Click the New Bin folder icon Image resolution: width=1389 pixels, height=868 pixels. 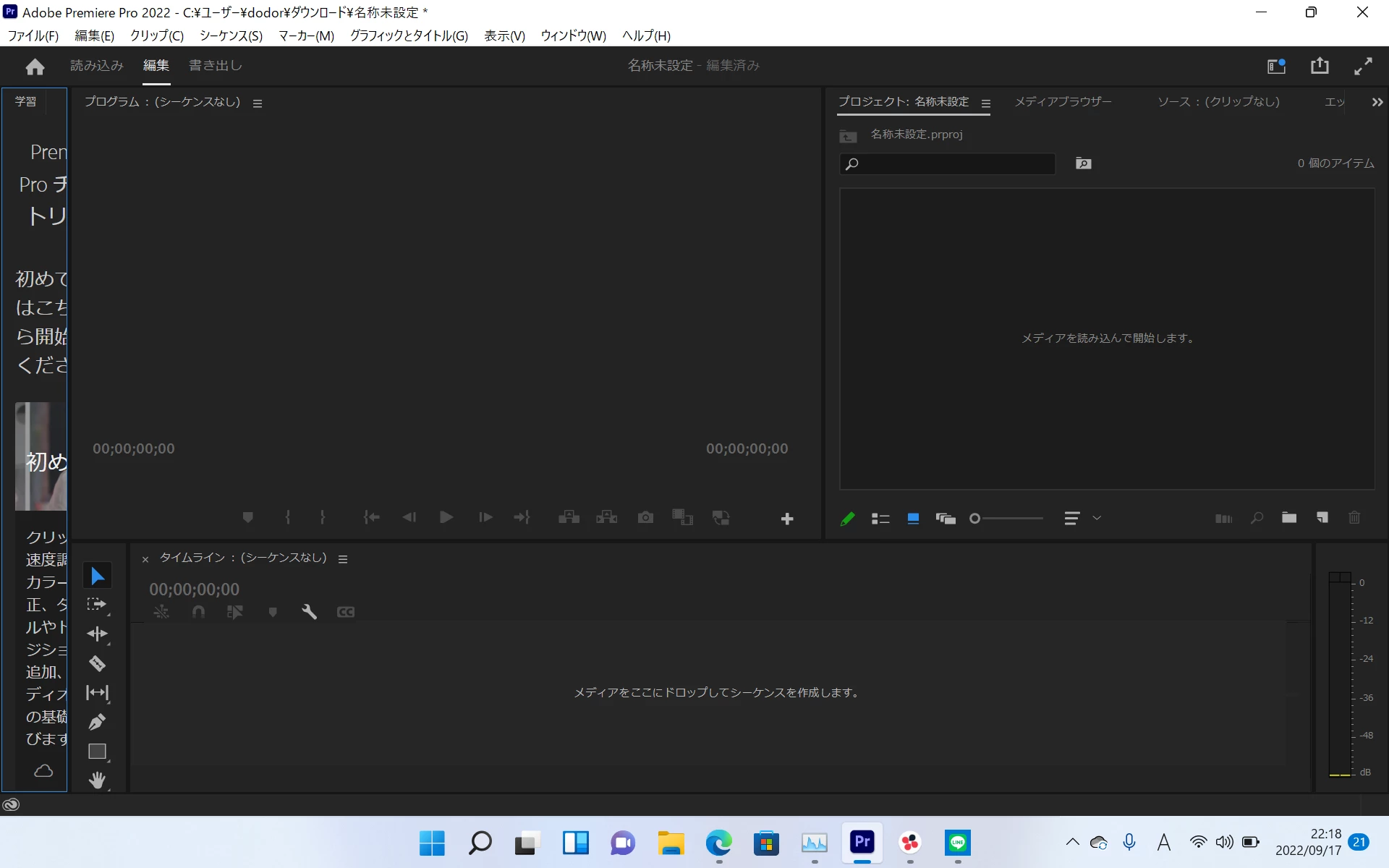1289,518
